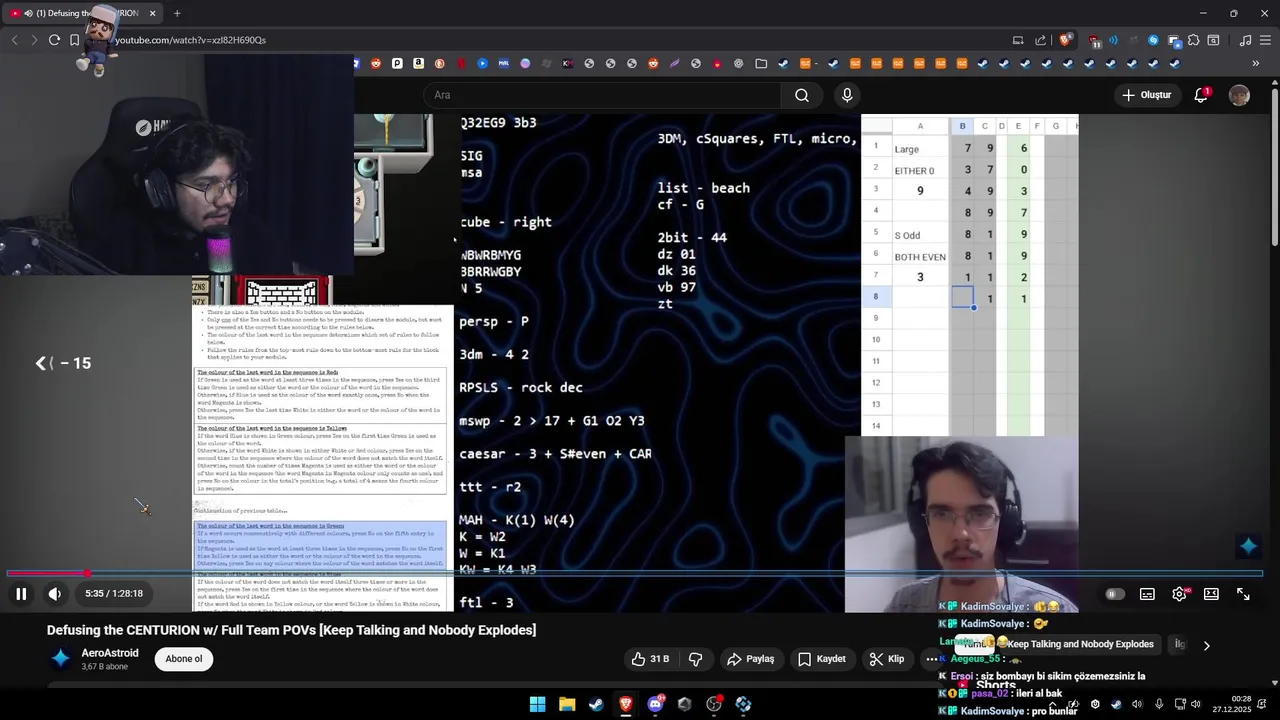The width and height of the screenshot is (1280, 720).
Task: Open the player settings gear menu
Action: tap(1180, 594)
